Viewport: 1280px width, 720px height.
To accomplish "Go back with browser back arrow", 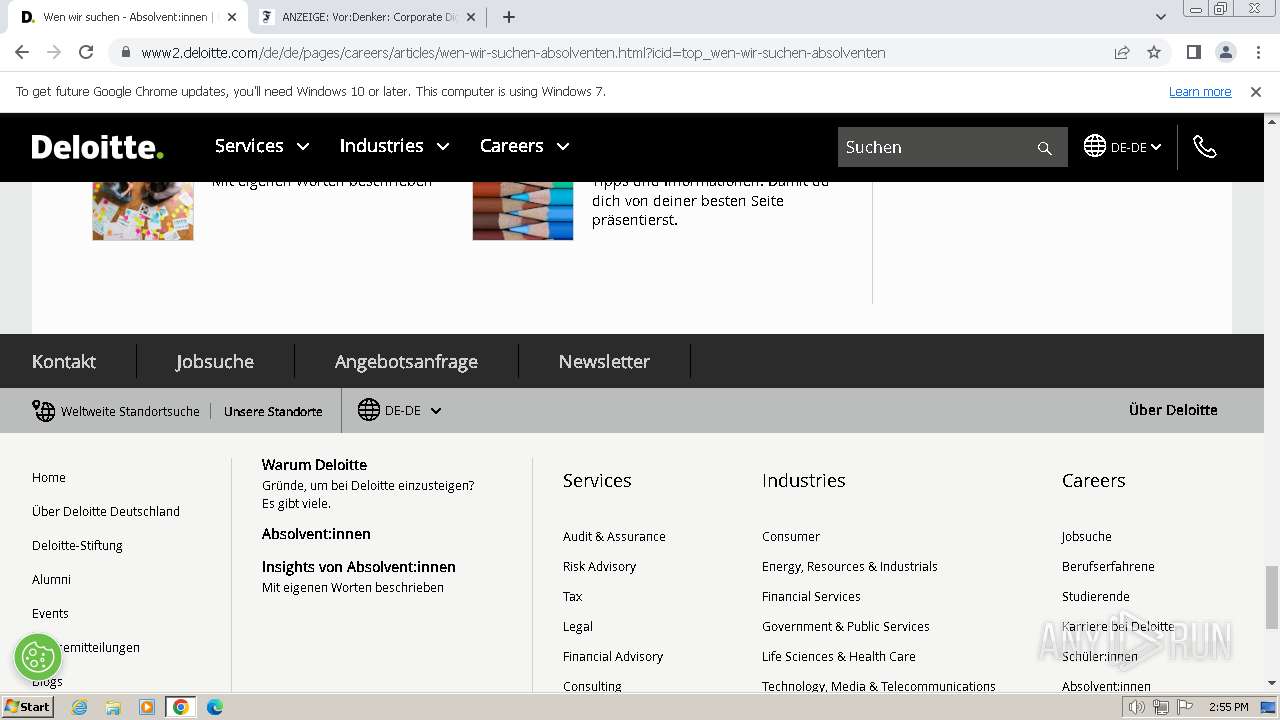I will click(x=22, y=52).
